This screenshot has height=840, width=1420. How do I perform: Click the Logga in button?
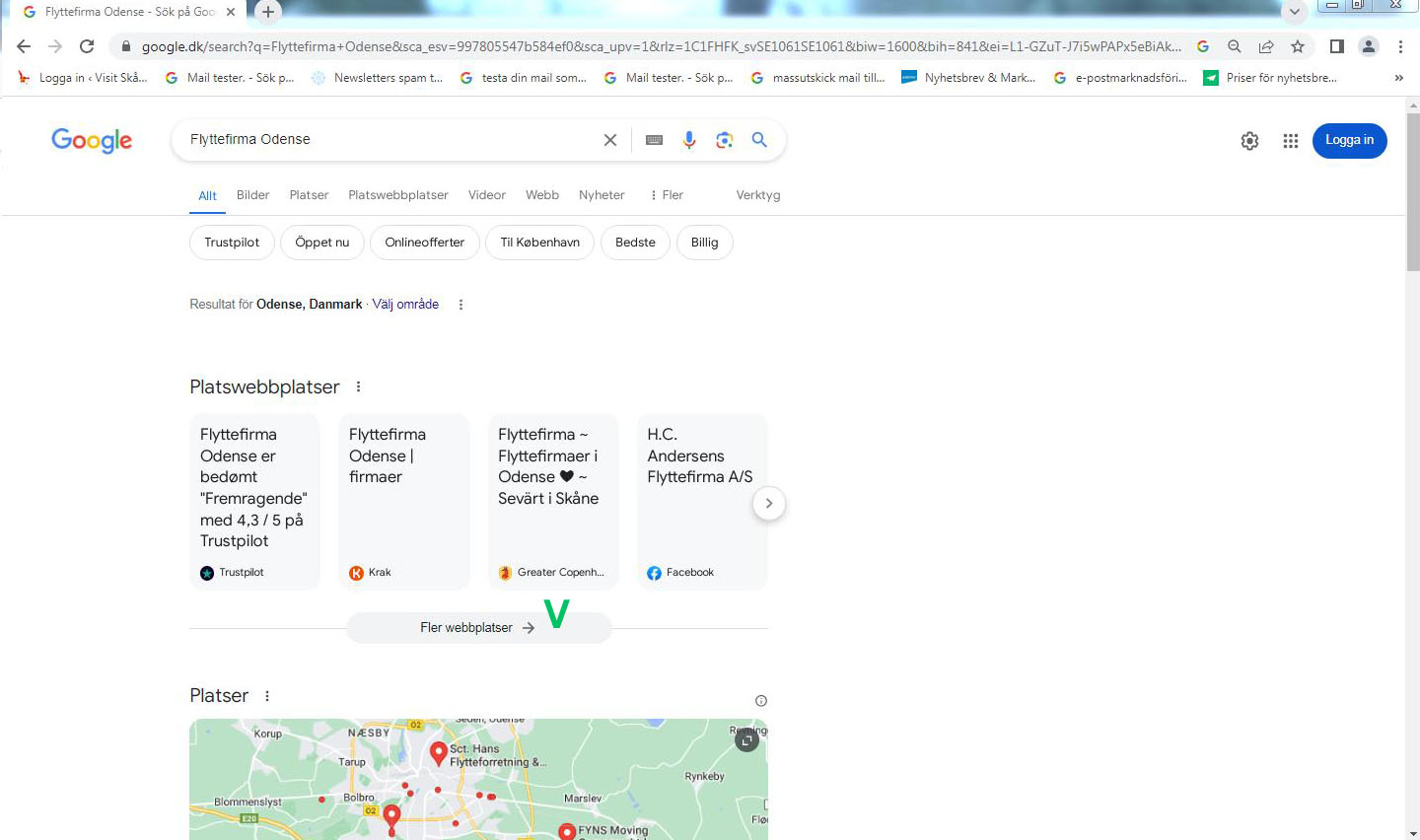click(x=1349, y=140)
